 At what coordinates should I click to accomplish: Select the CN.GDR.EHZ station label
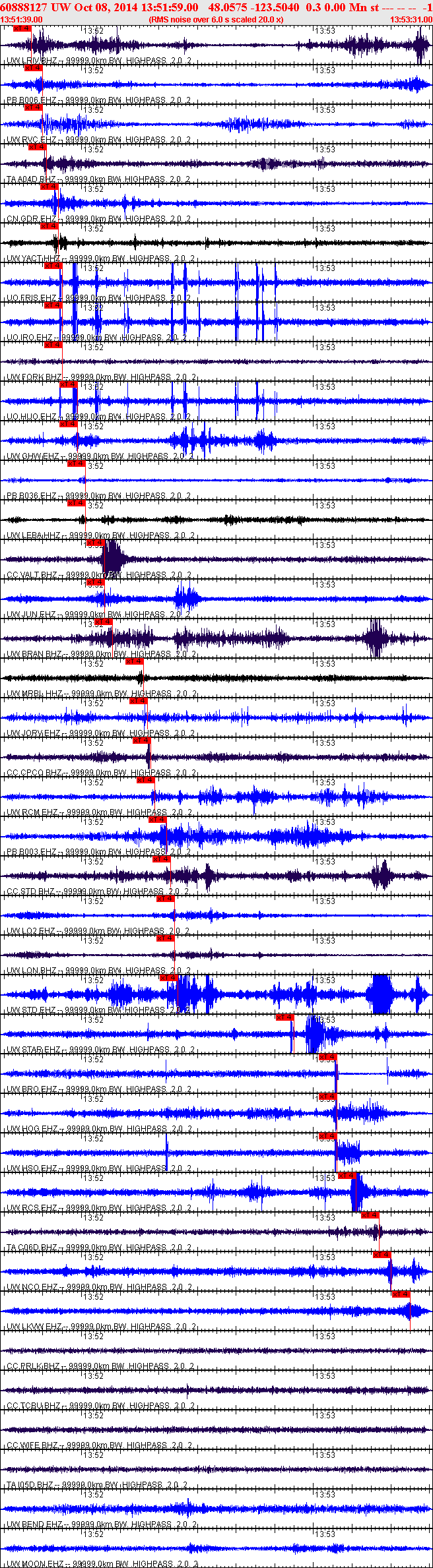coord(32,219)
